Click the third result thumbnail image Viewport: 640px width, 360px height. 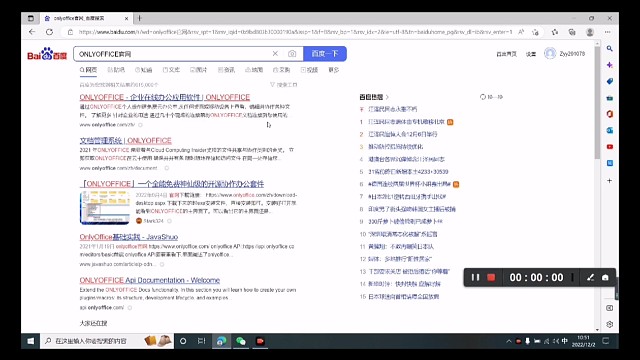pyautogui.click(x=105, y=208)
